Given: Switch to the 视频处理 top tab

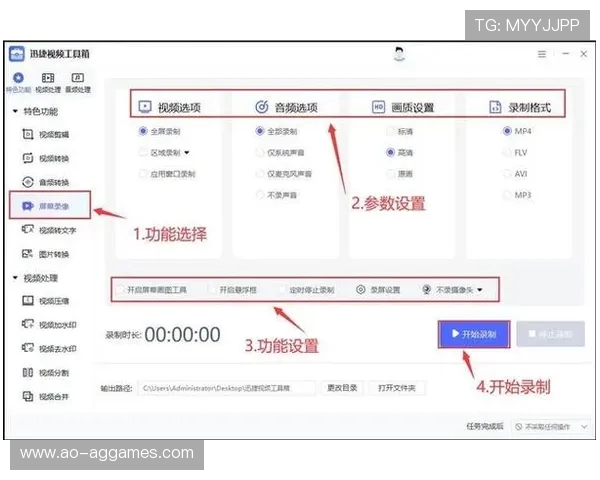Looking at the screenshot, I should [x=47, y=82].
